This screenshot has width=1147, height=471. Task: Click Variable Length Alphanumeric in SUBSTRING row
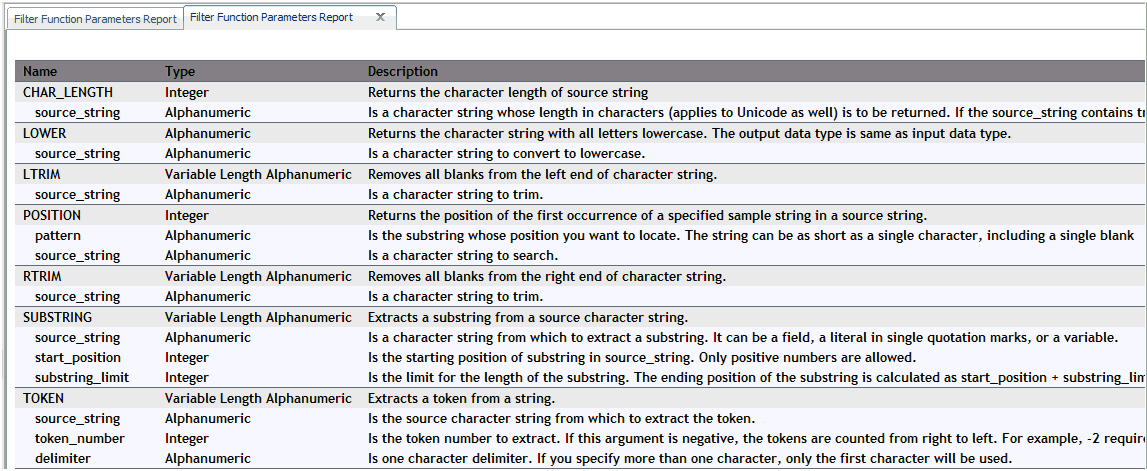click(x=258, y=317)
